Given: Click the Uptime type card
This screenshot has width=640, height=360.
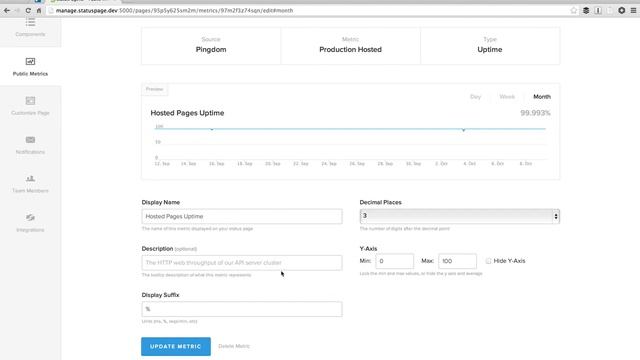Looking at the screenshot, I should 490,46.
